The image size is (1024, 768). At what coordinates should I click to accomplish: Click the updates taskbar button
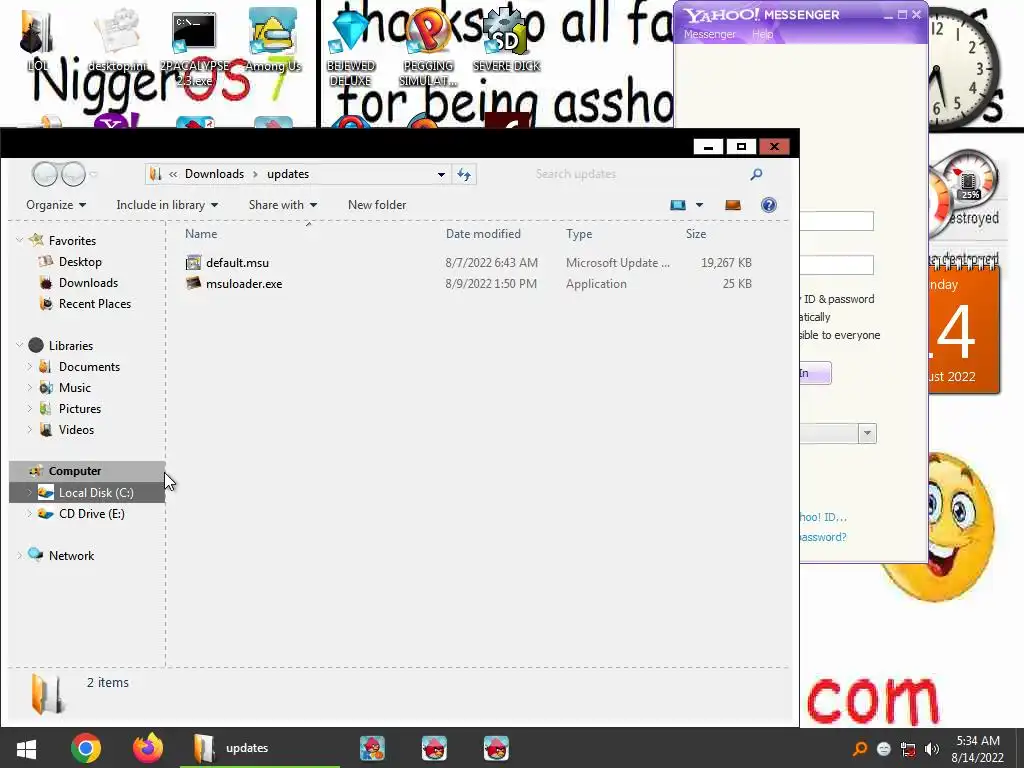pos(260,748)
